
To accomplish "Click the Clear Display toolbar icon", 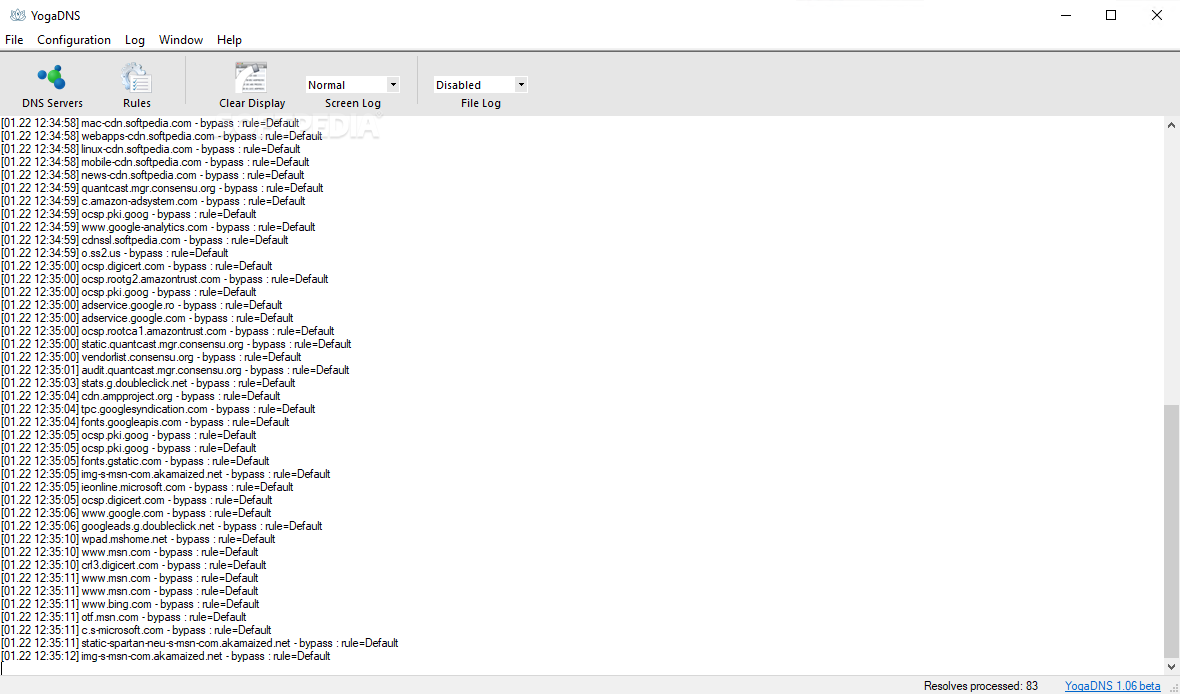I will tap(251, 78).
